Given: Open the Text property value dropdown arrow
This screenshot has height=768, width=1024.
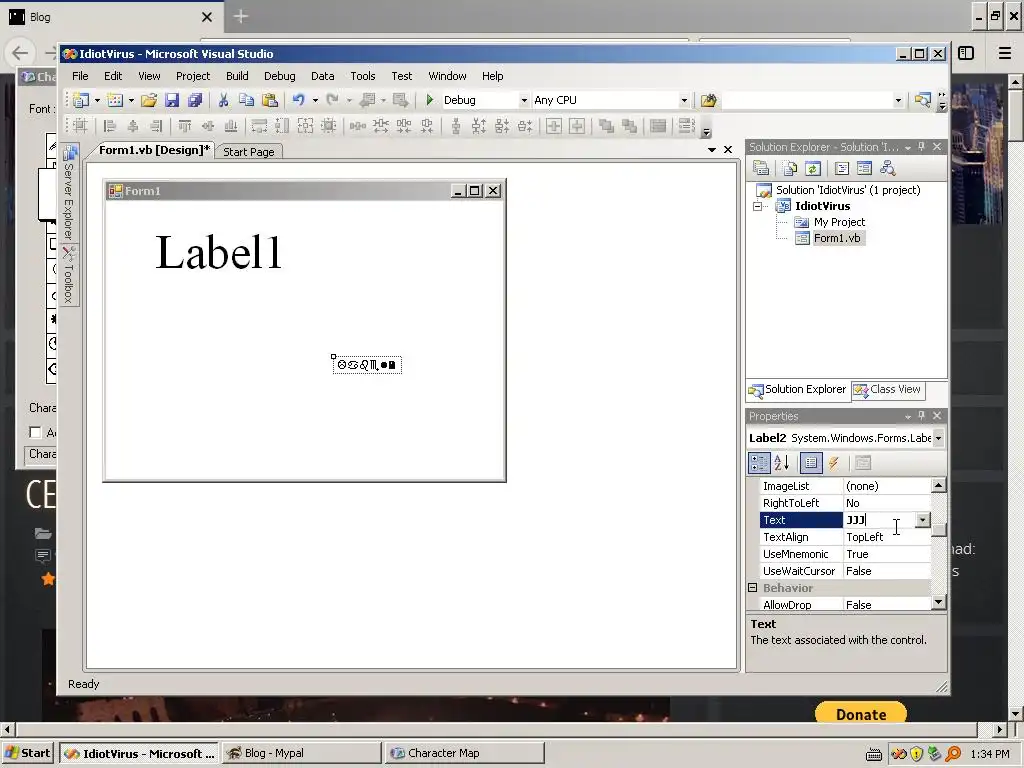Looking at the screenshot, I should [922, 520].
